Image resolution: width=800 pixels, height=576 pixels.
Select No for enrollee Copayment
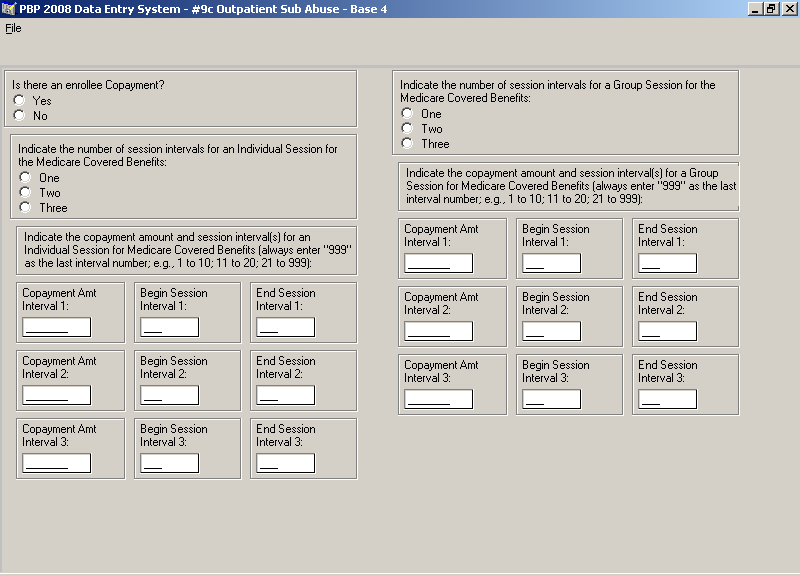(x=19, y=115)
